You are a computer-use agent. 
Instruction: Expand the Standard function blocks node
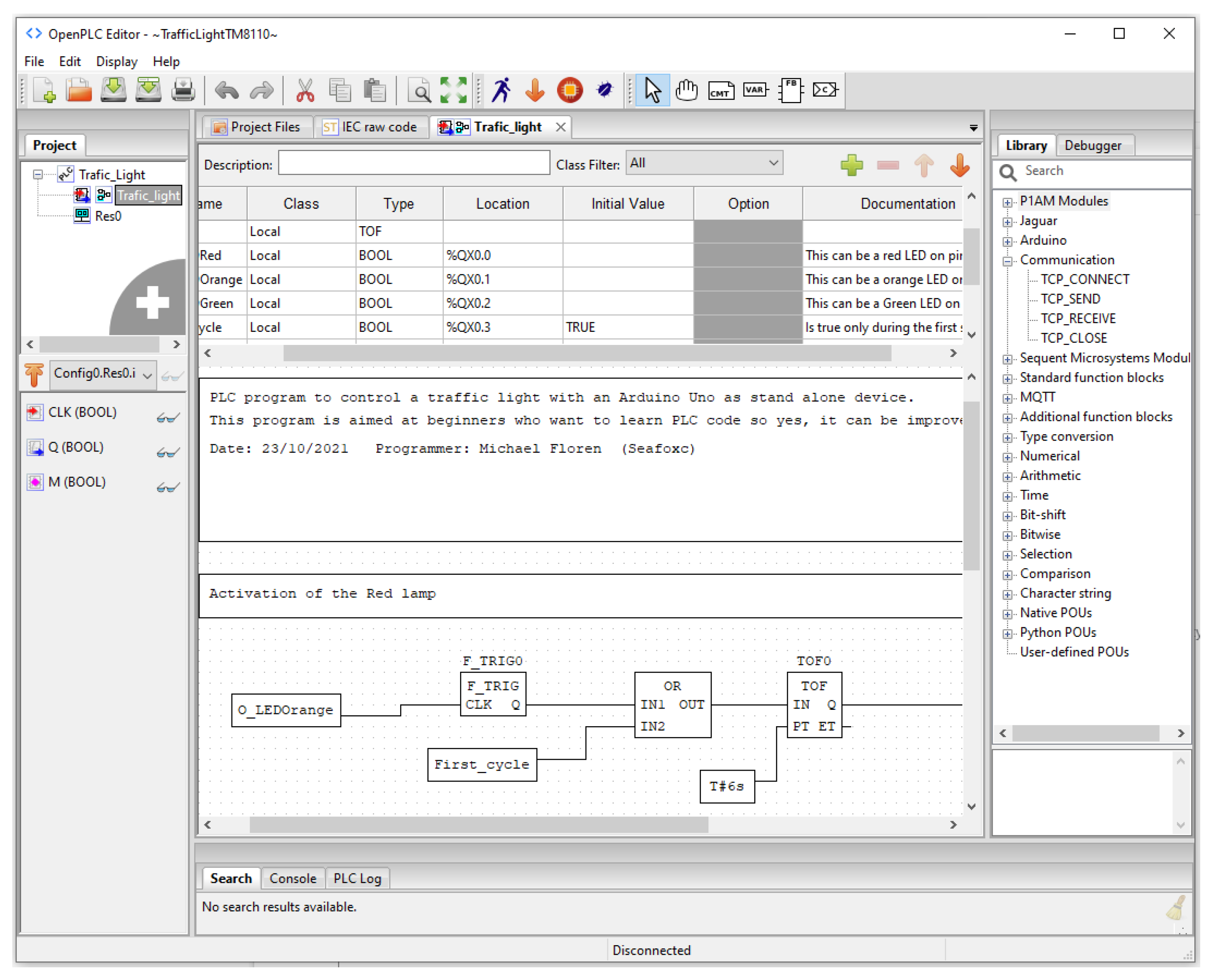click(x=1007, y=378)
